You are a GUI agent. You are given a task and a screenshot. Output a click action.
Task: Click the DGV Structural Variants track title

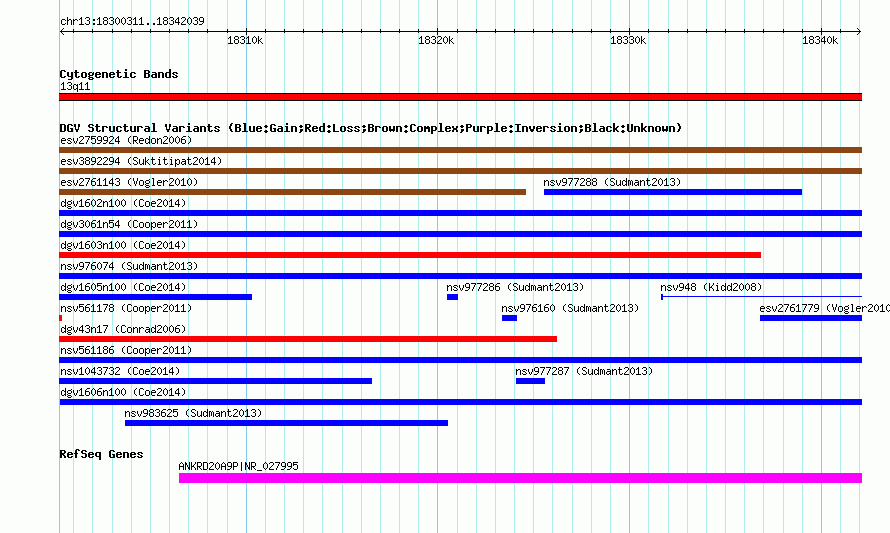click(x=371, y=128)
